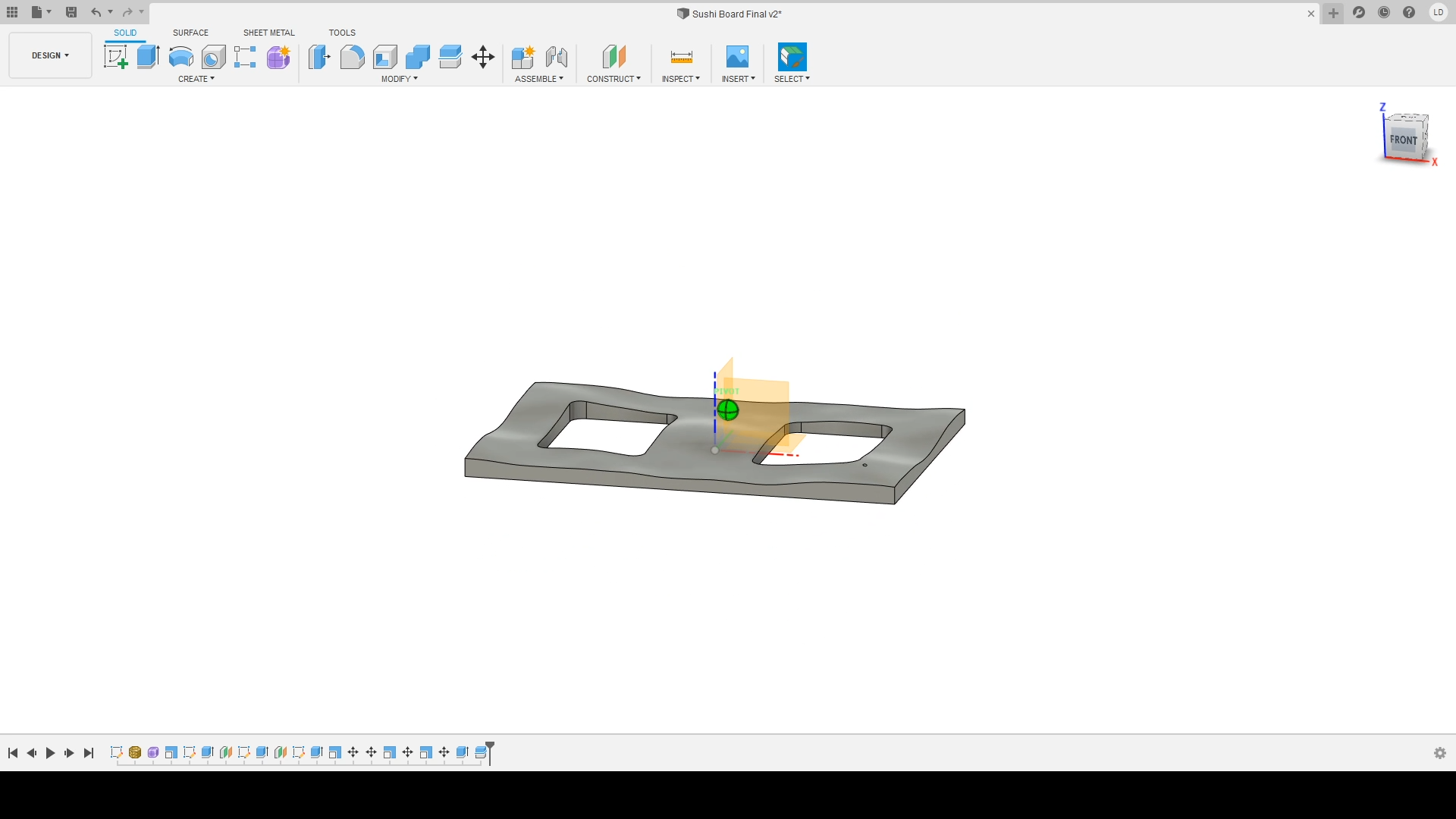Expand the CONSTRUCT dropdown menu

[614, 79]
